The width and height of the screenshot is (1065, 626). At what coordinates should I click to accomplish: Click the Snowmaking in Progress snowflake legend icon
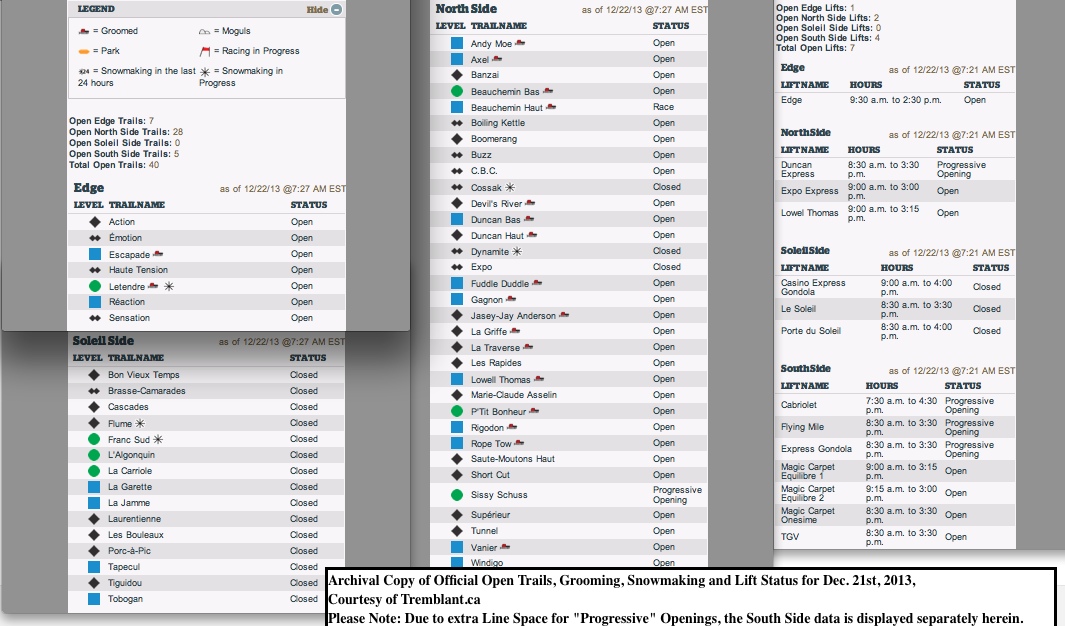(205, 71)
